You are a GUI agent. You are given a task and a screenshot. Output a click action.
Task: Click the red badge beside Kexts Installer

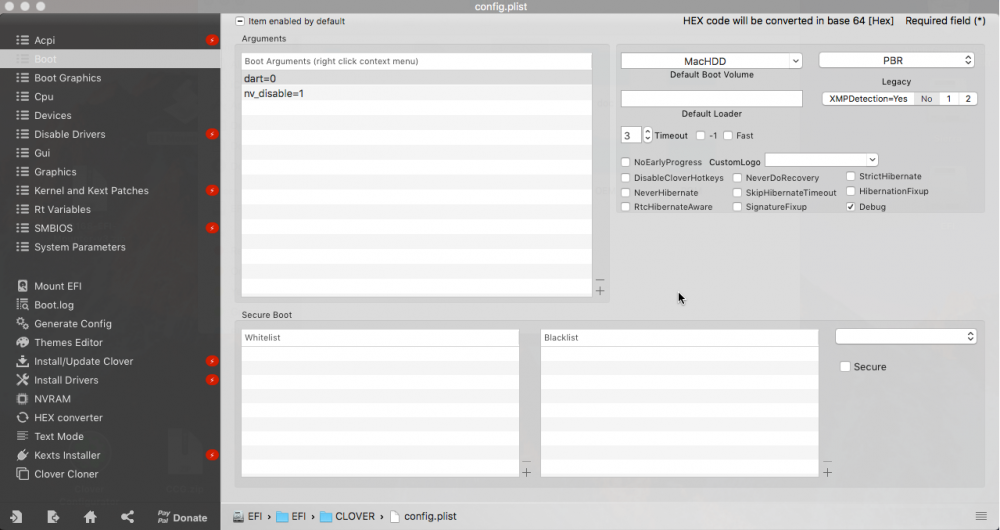pos(212,455)
